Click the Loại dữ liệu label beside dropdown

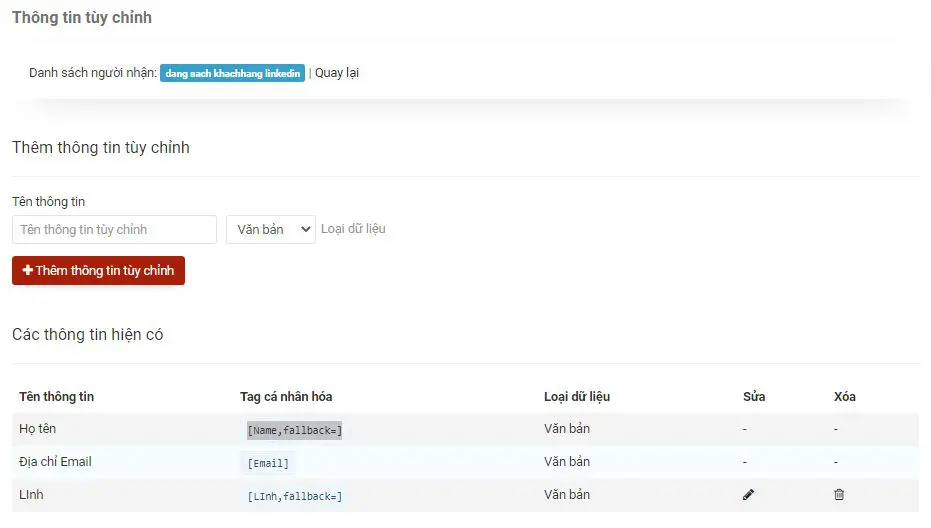point(353,229)
